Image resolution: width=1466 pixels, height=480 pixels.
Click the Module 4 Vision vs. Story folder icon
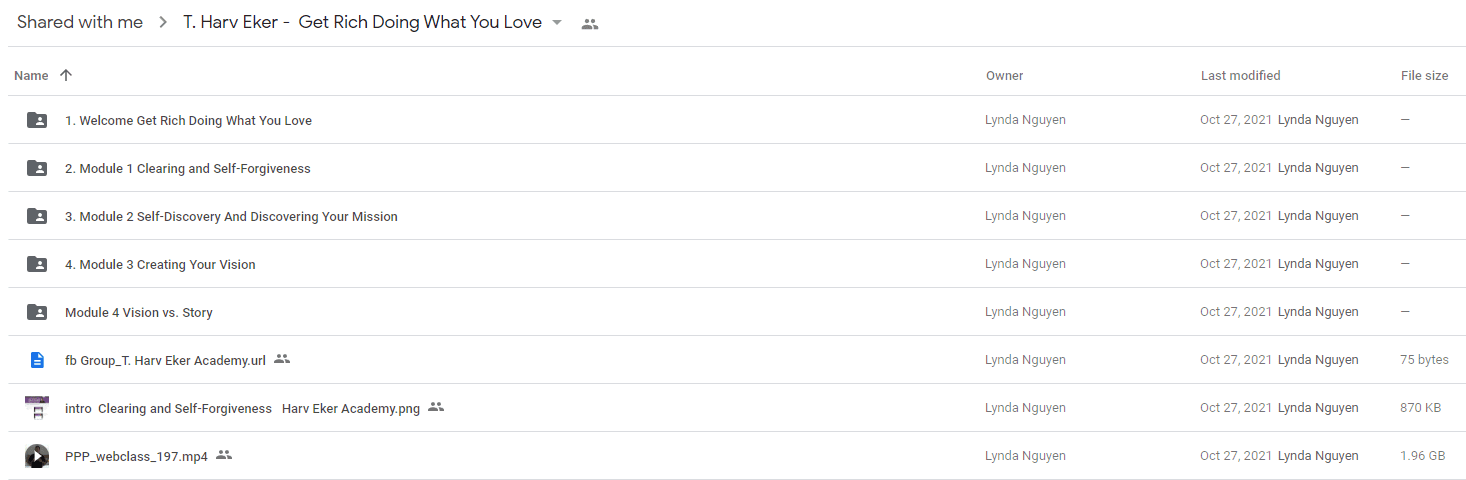37,312
